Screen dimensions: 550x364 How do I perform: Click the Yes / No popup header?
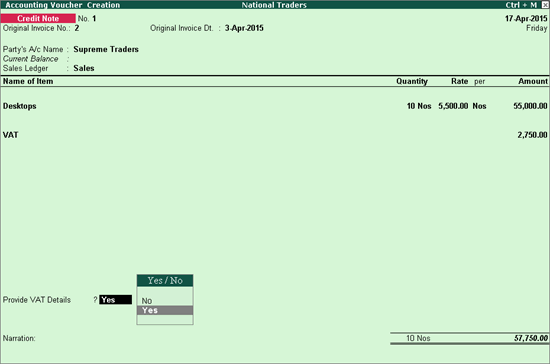point(165,281)
